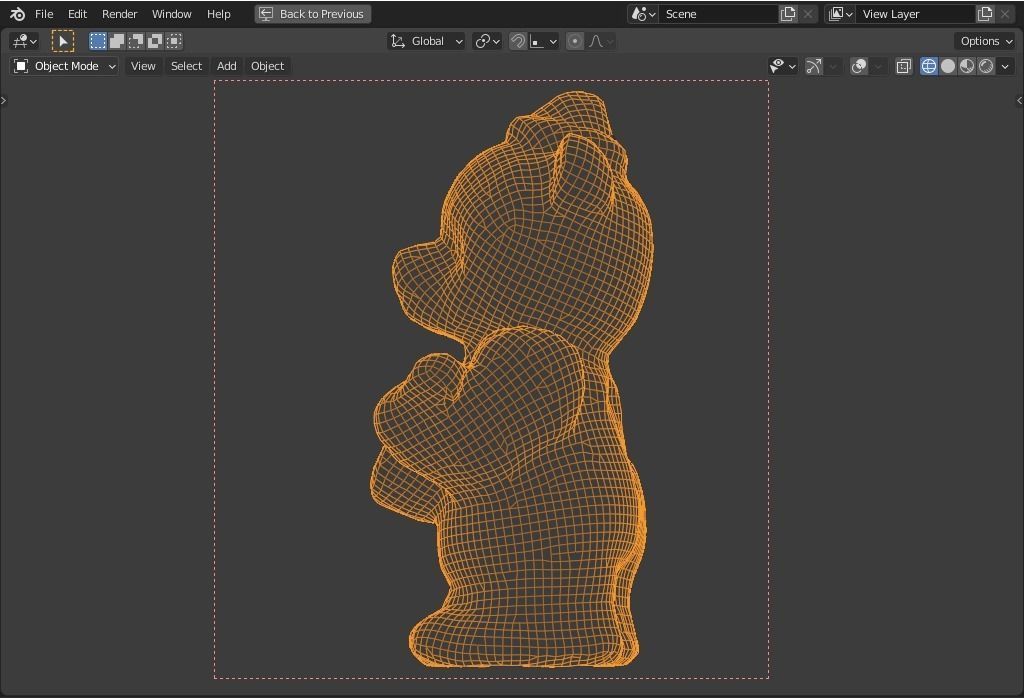Open the Edit menu
This screenshot has height=698, width=1024.
77,14
